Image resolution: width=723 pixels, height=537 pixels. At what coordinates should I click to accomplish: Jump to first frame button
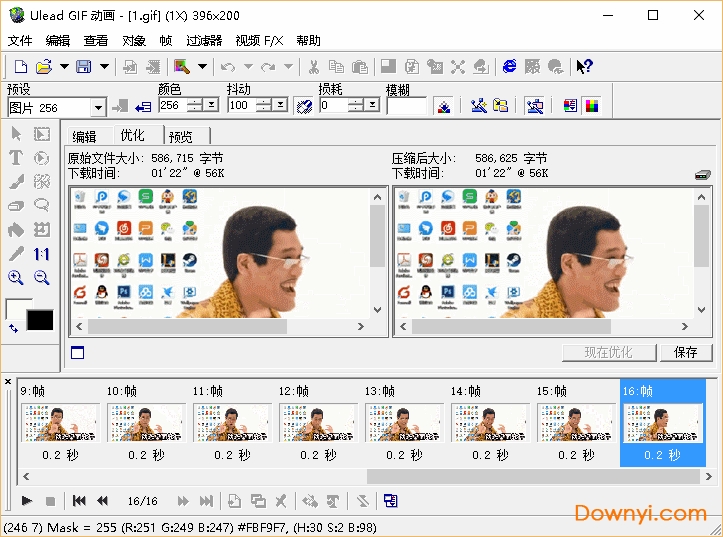[78, 501]
